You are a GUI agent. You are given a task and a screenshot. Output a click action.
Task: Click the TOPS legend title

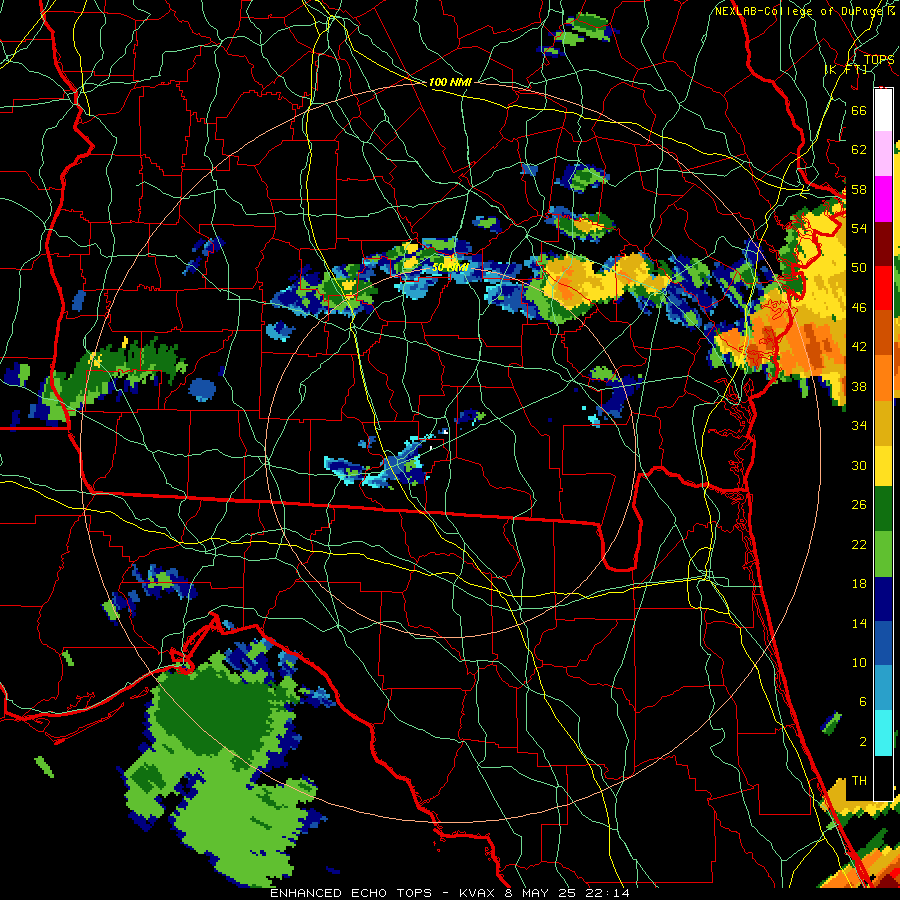point(879,59)
